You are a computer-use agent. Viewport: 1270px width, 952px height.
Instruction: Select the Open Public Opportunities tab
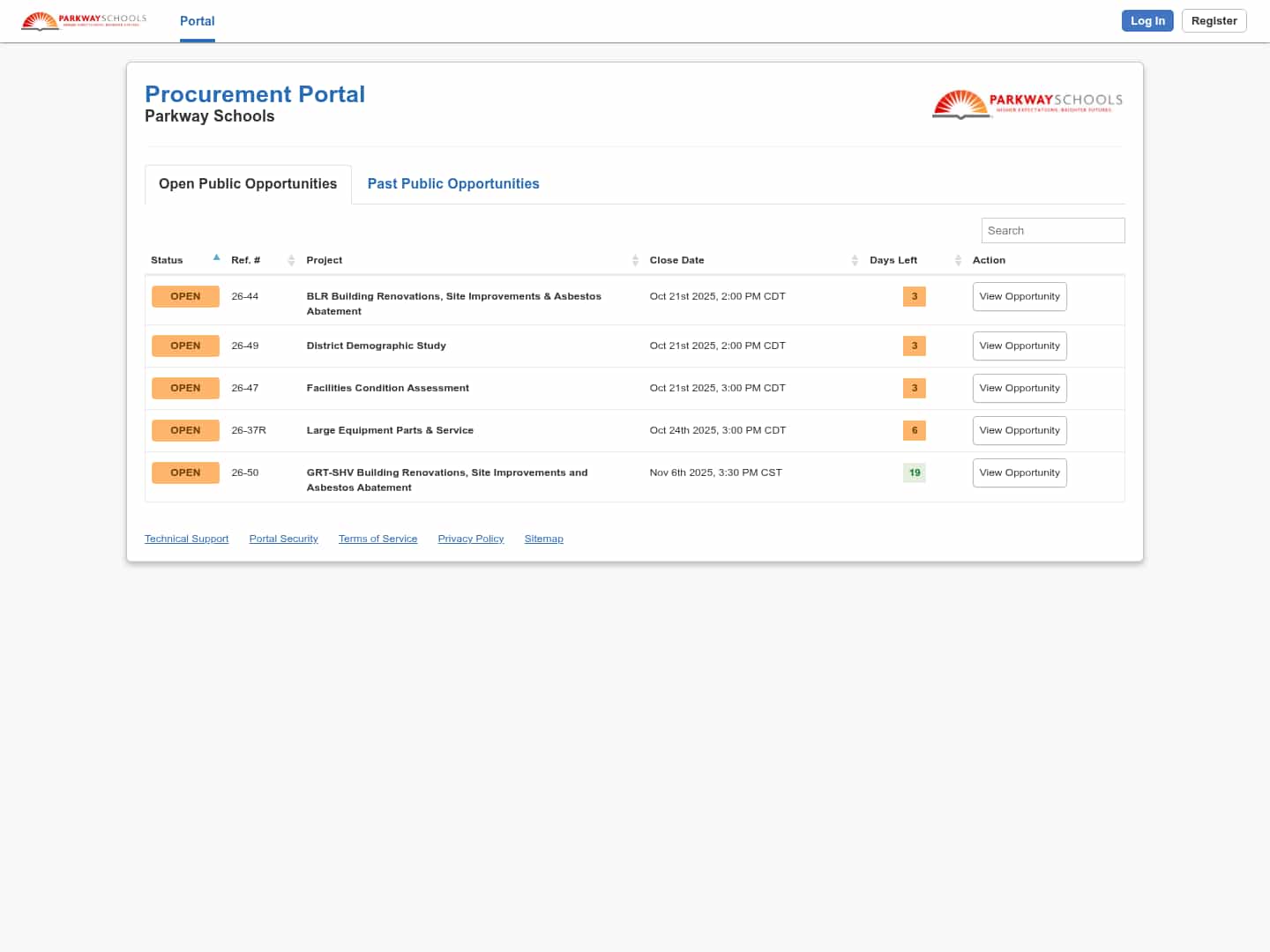(248, 184)
